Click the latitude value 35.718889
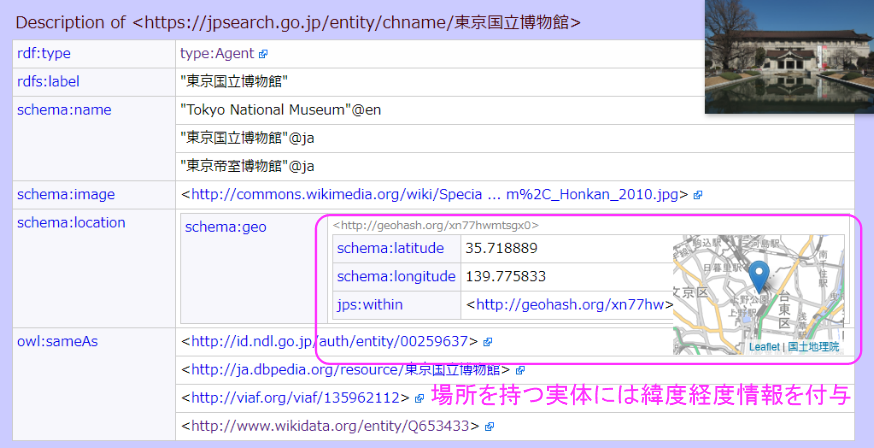 [x=501, y=248]
